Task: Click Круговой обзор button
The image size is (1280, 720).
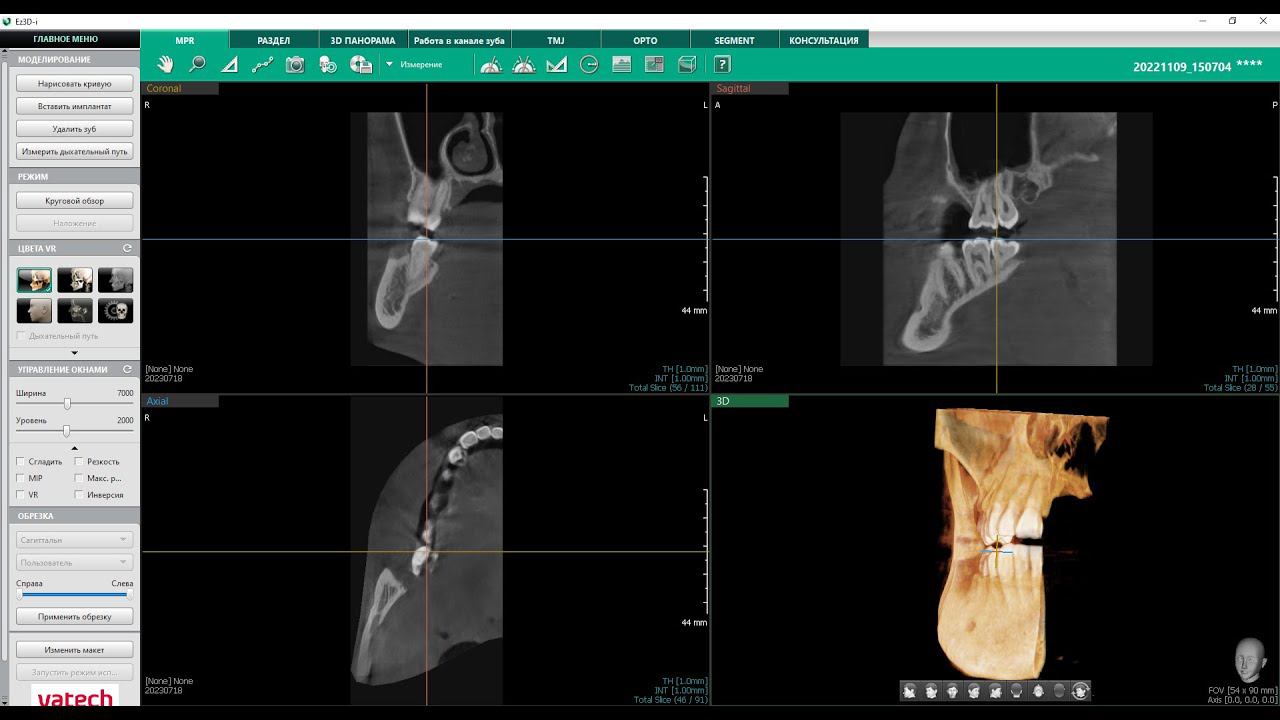Action: pos(75,201)
